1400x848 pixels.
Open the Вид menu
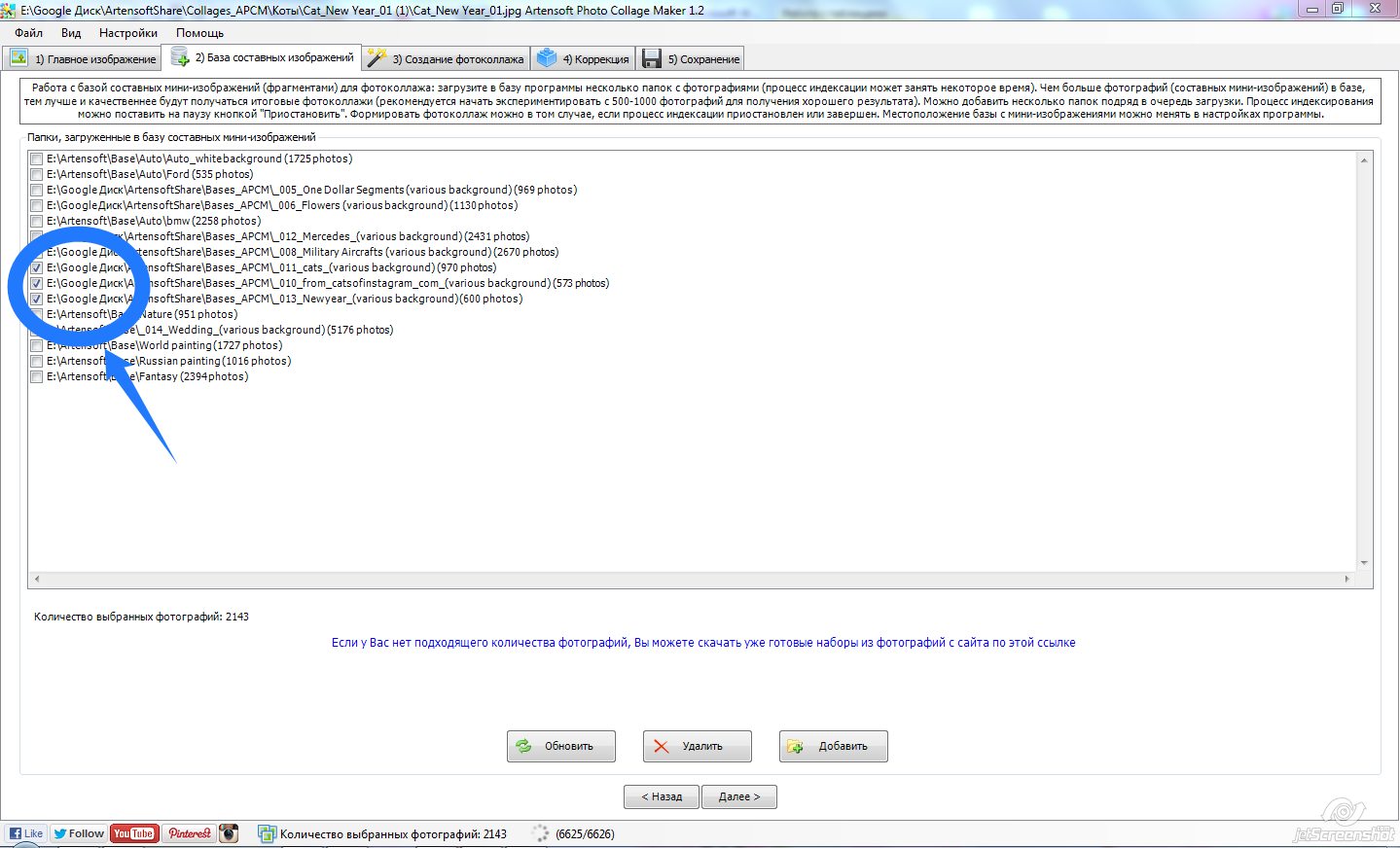pyautogui.click(x=71, y=33)
